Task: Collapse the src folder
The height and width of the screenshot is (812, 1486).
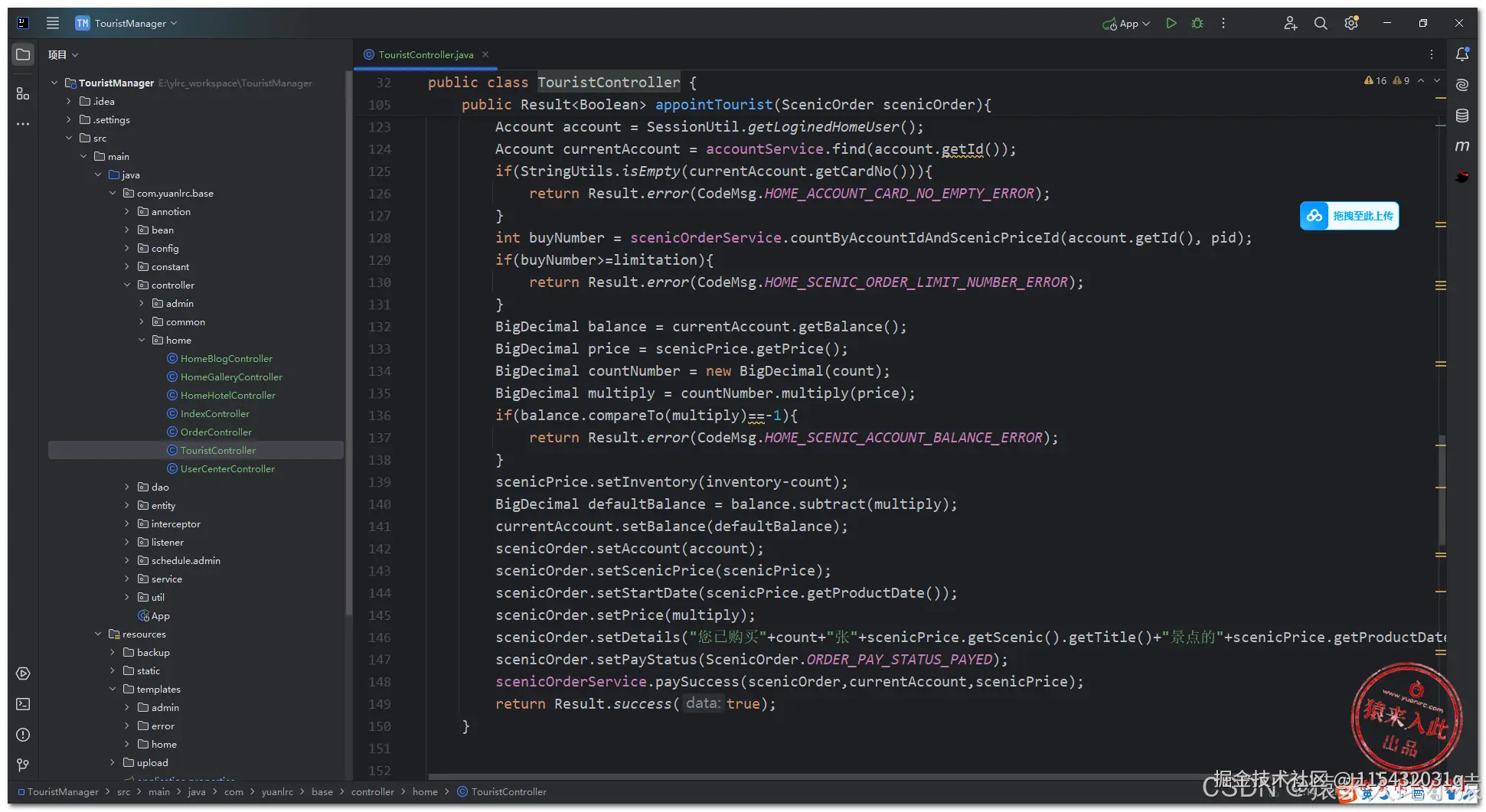Action: tap(69, 138)
